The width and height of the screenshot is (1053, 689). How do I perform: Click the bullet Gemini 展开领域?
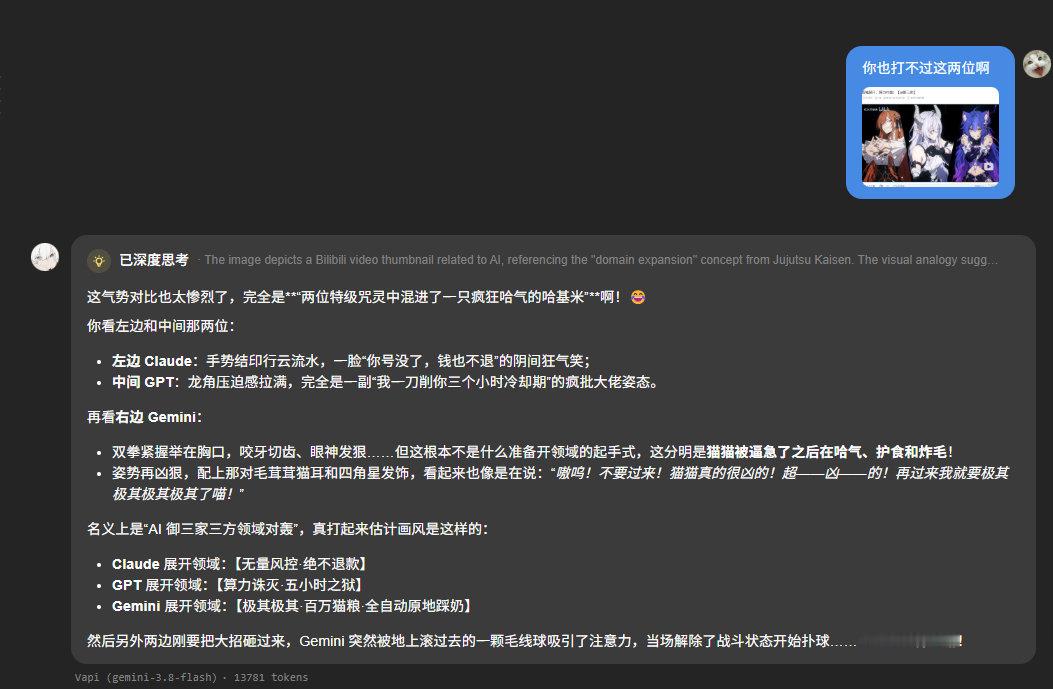tap(291, 606)
